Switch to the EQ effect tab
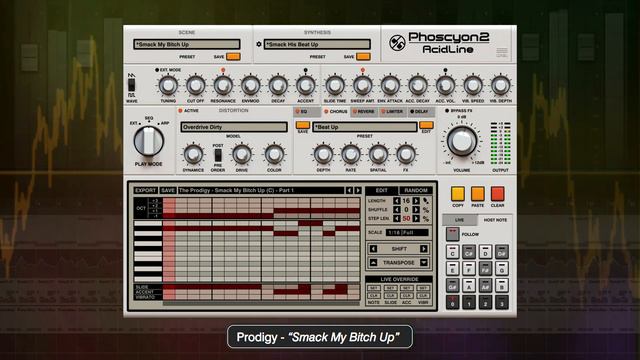Viewport: 640px width, 360px height. point(307,111)
